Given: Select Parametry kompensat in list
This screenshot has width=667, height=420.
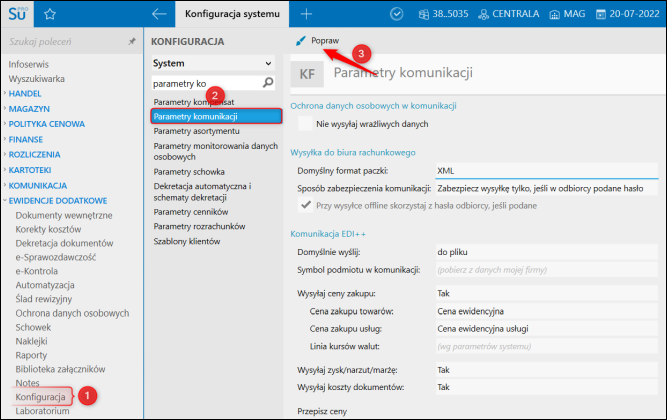Looking at the screenshot, I should coord(194,102).
